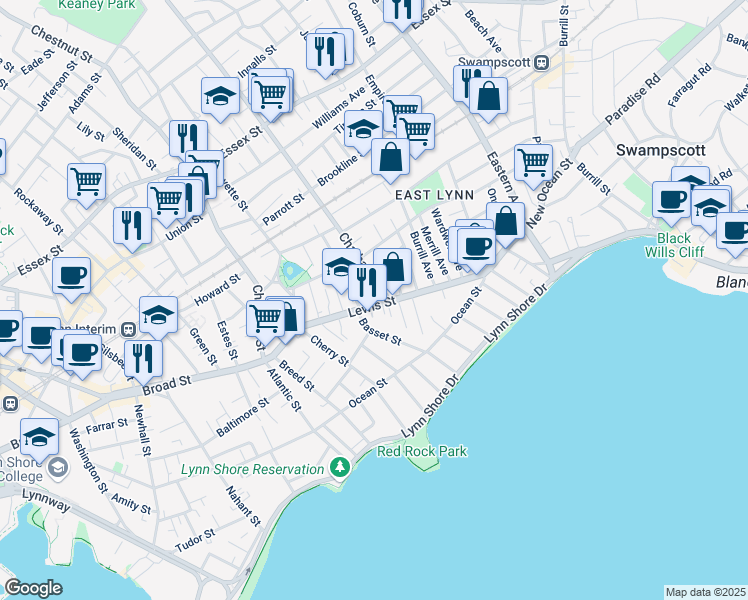Open the Lynn Interim transit station icon
Image resolution: width=748 pixels, height=600 pixels.
tap(128, 329)
